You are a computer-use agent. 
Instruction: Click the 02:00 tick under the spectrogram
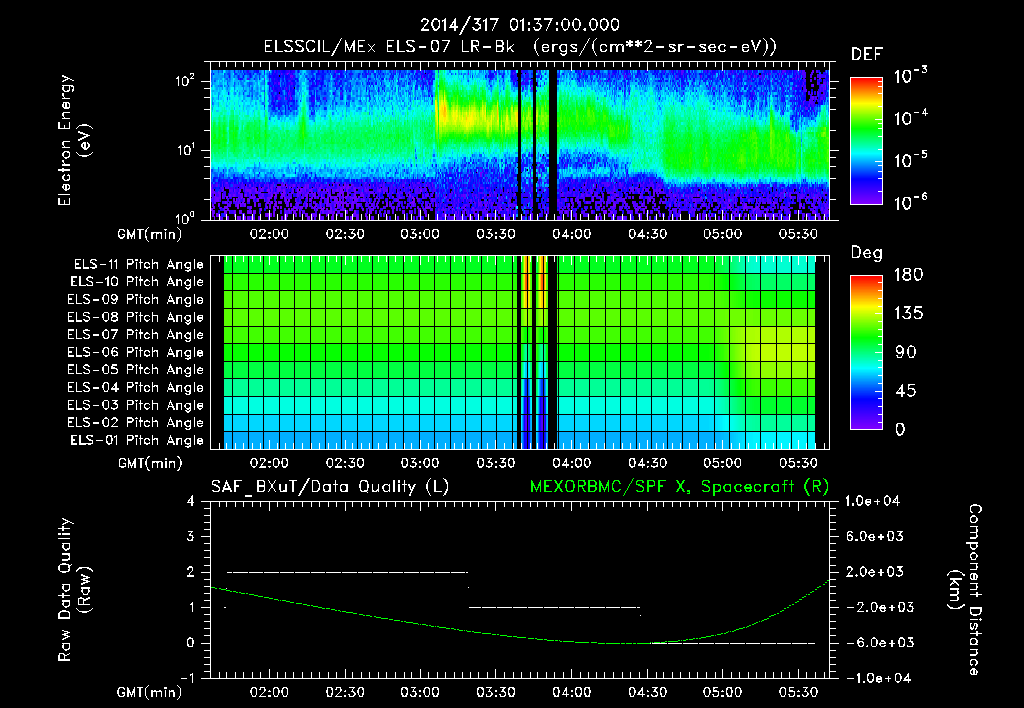(269, 234)
